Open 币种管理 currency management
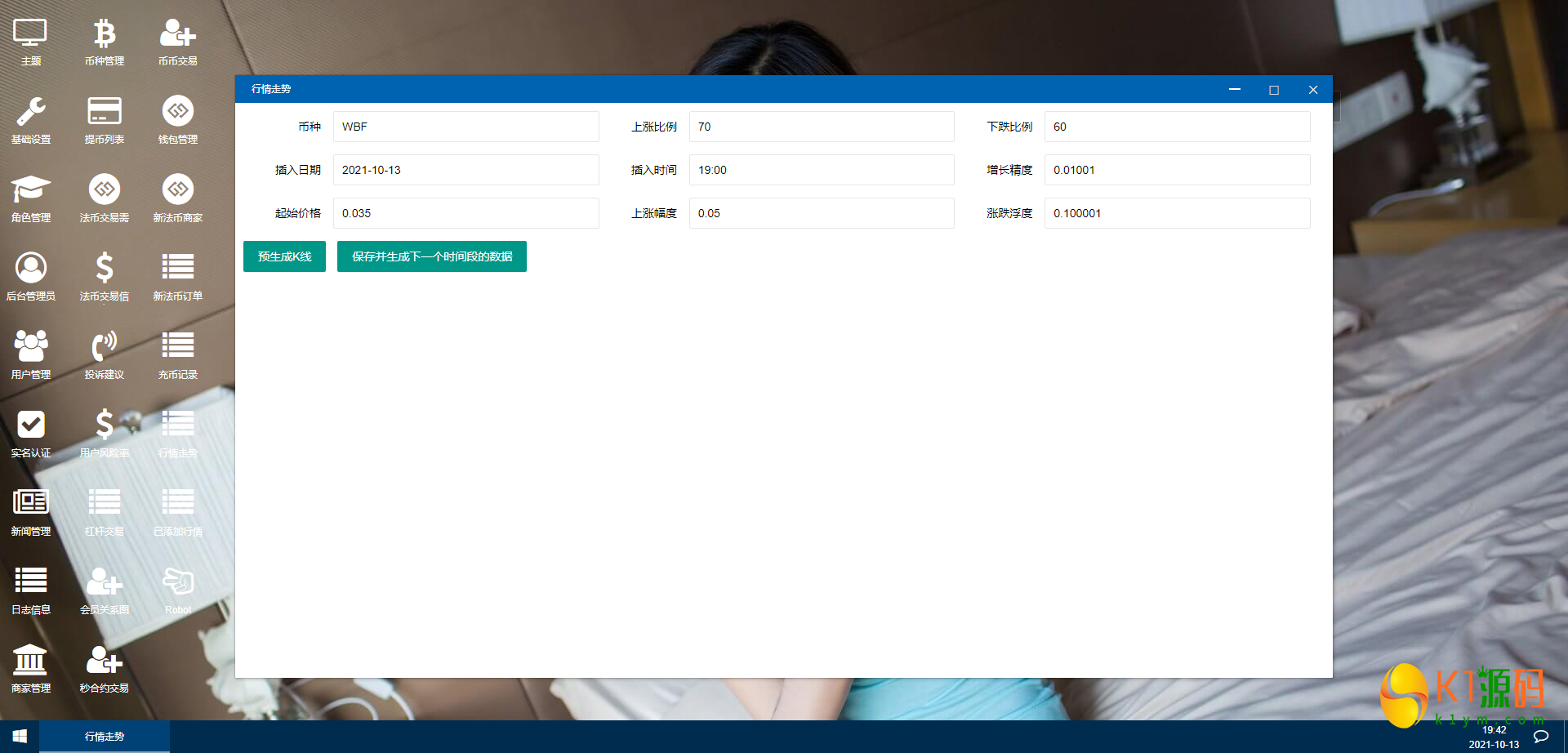Viewport: 1568px width, 753px height. (x=105, y=42)
